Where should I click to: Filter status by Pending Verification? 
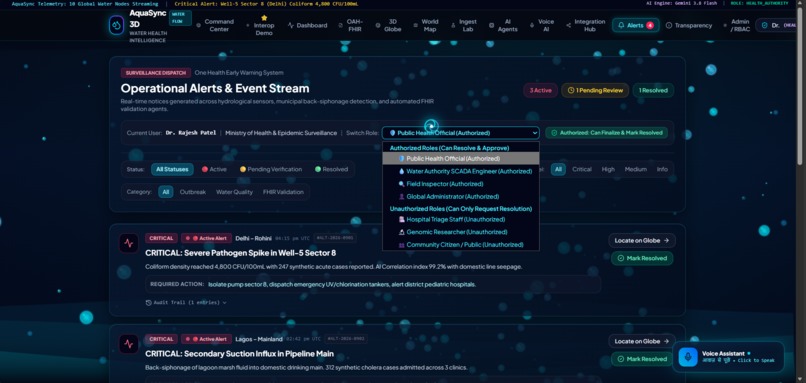coord(271,169)
